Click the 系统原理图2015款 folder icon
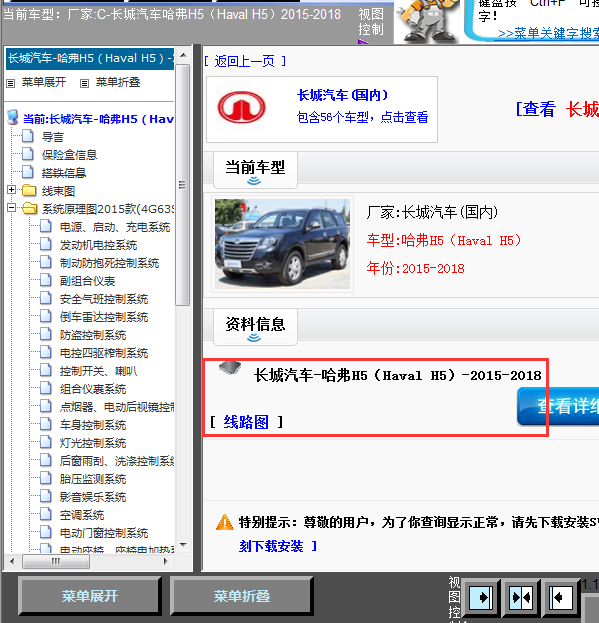 click(x=29, y=208)
